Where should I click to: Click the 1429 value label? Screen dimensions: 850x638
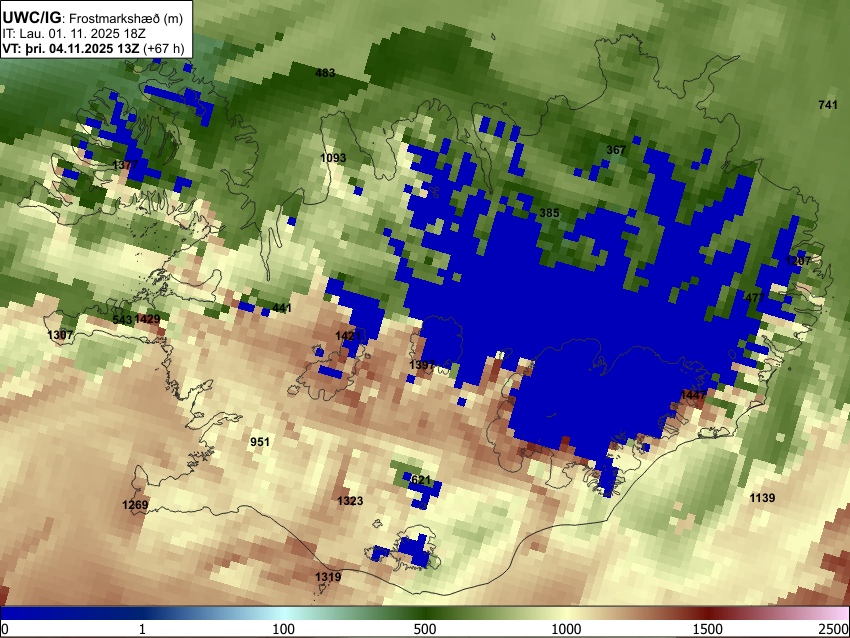tap(147, 319)
